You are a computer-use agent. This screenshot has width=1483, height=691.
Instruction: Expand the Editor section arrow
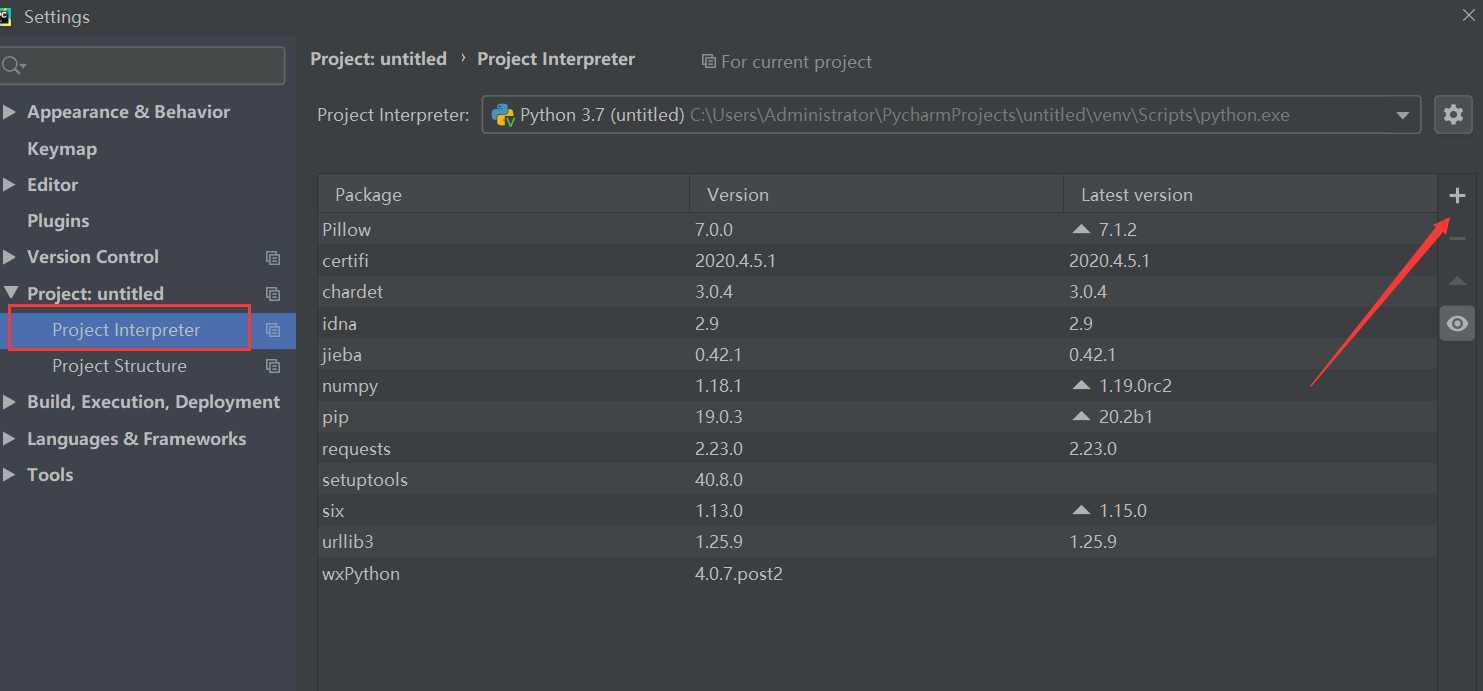[x=10, y=185]
